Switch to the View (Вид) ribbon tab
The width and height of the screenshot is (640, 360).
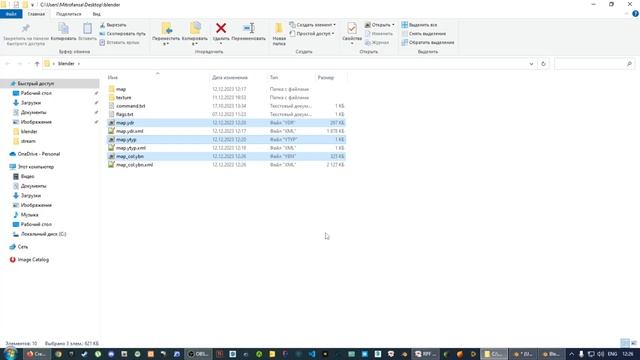pos(96,14)
